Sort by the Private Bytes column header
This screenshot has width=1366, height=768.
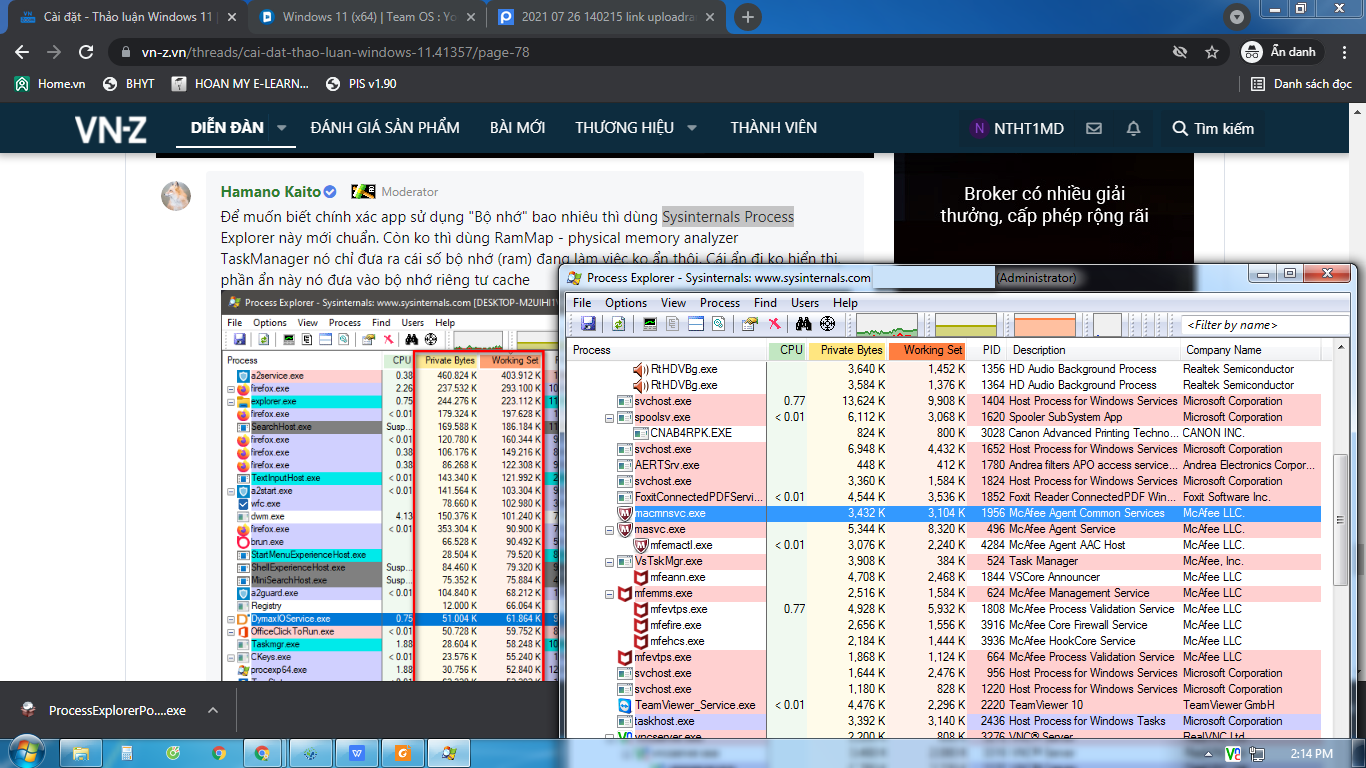(849, 350)
